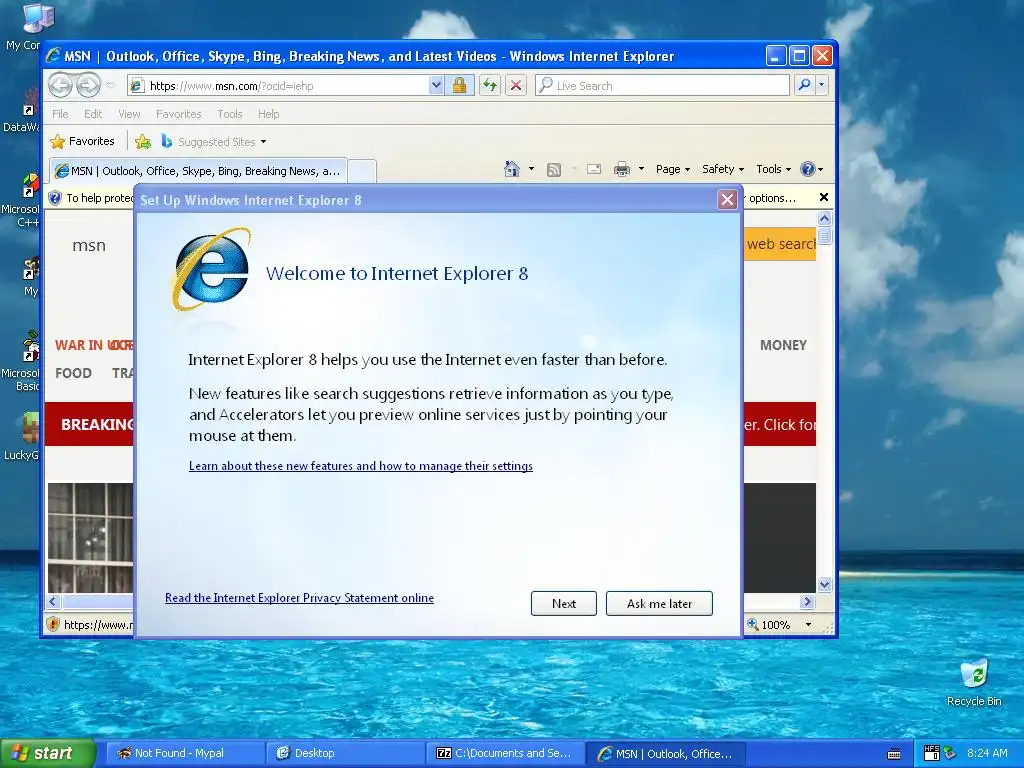The height and width of the screenshot is (768, 1024).
Task: Open the Tools menu in menu bar
Action: pos(229,114)
